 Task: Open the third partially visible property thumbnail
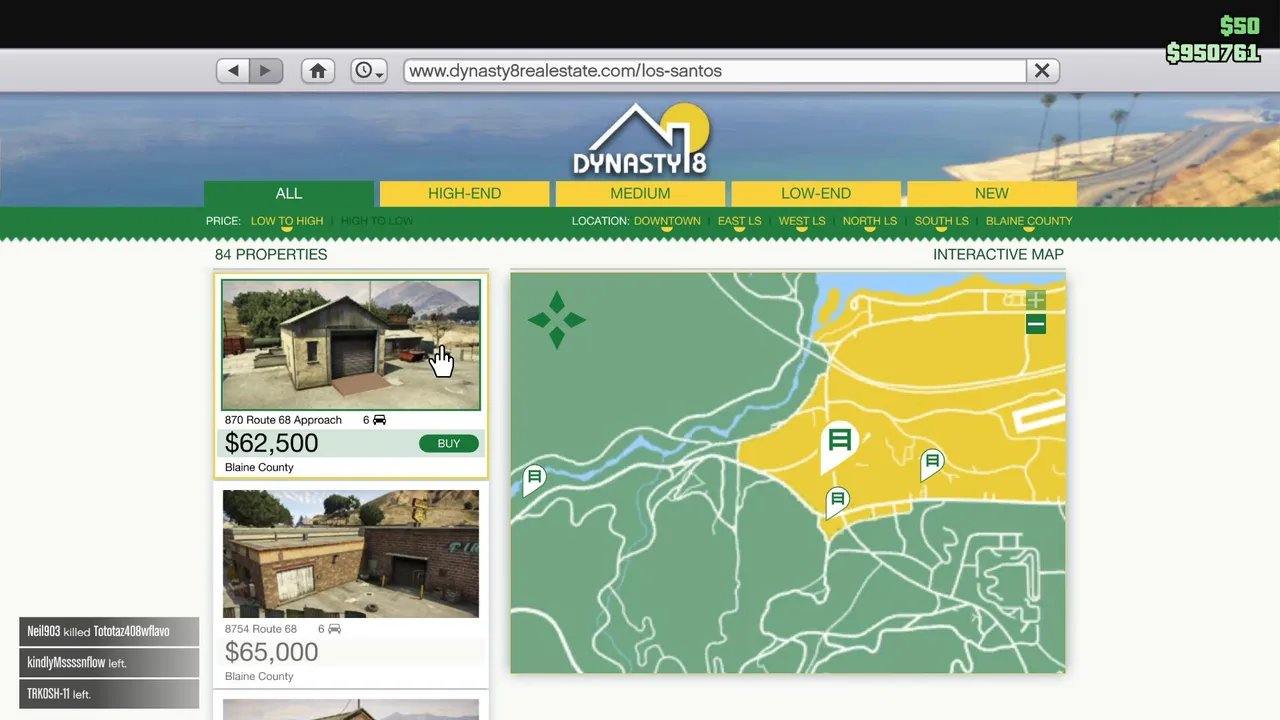point(351,709)
